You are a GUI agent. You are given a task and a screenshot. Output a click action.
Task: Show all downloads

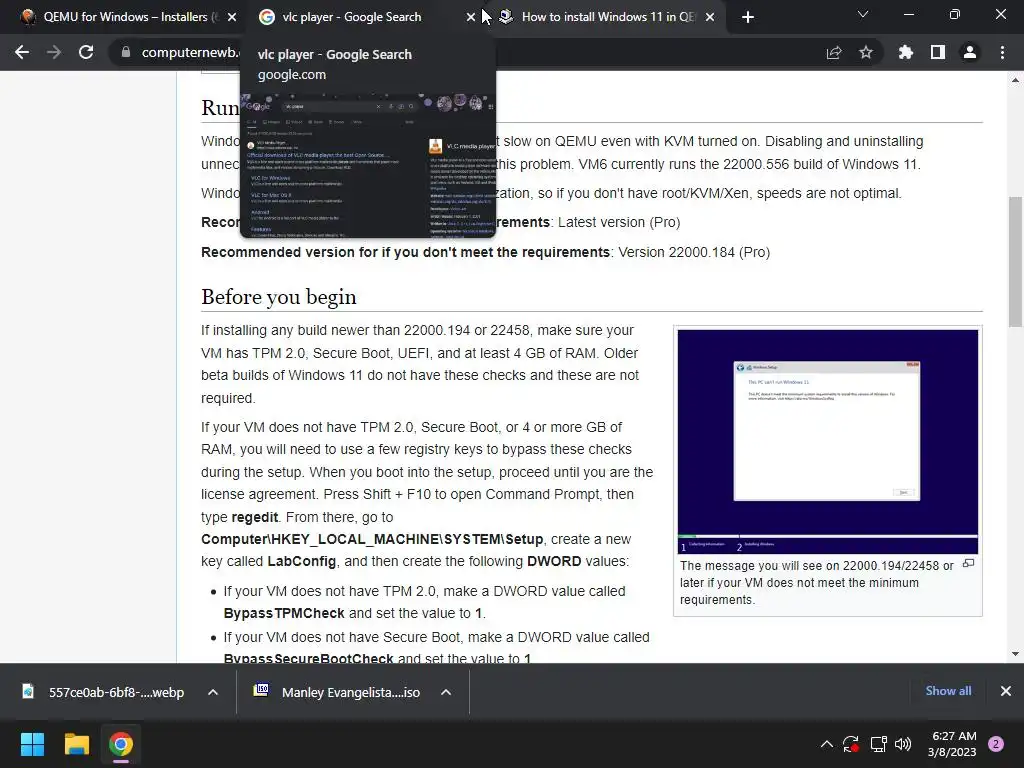948,691
